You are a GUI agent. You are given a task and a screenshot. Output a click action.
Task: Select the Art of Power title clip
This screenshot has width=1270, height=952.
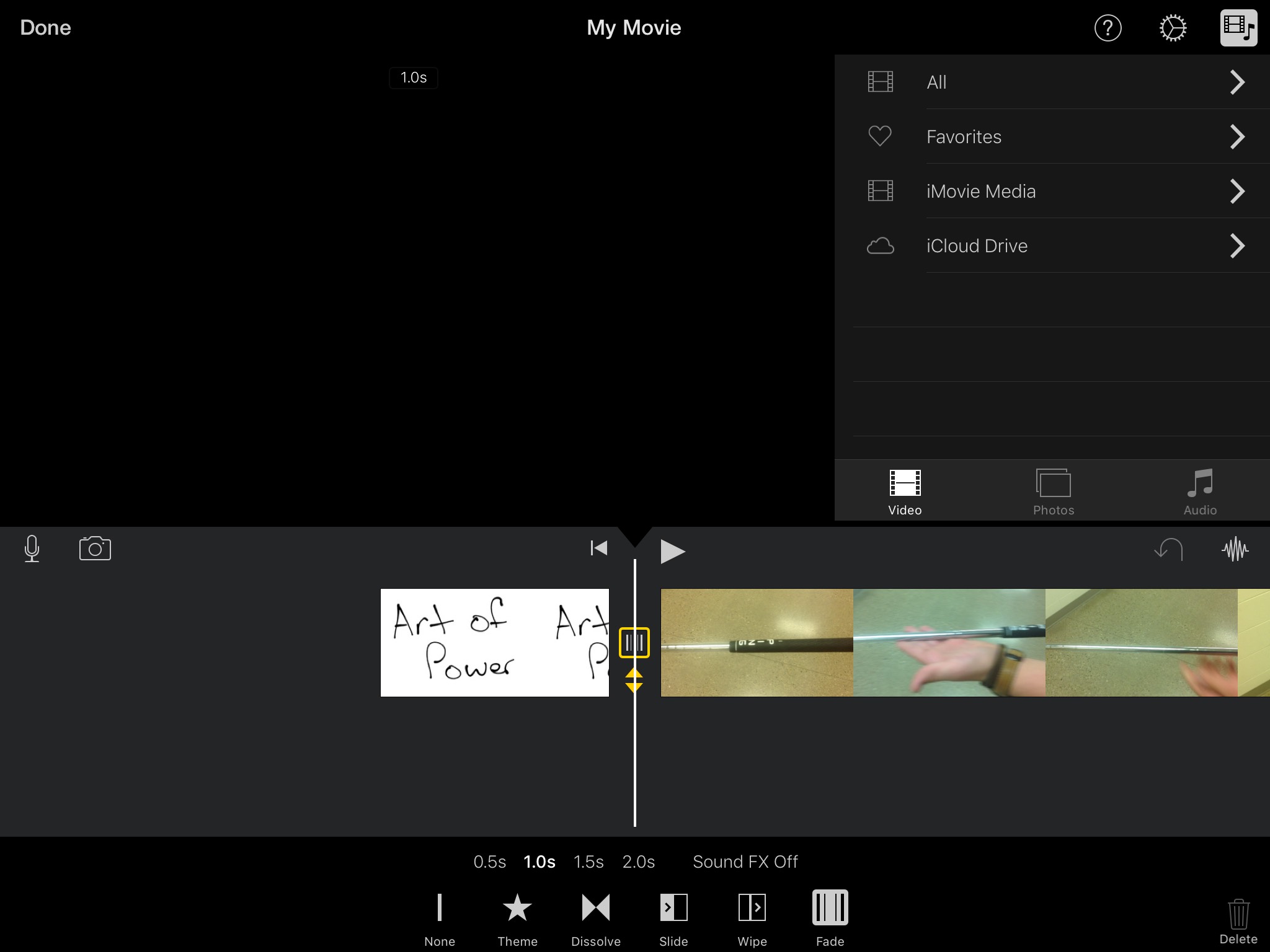(494, 643)
